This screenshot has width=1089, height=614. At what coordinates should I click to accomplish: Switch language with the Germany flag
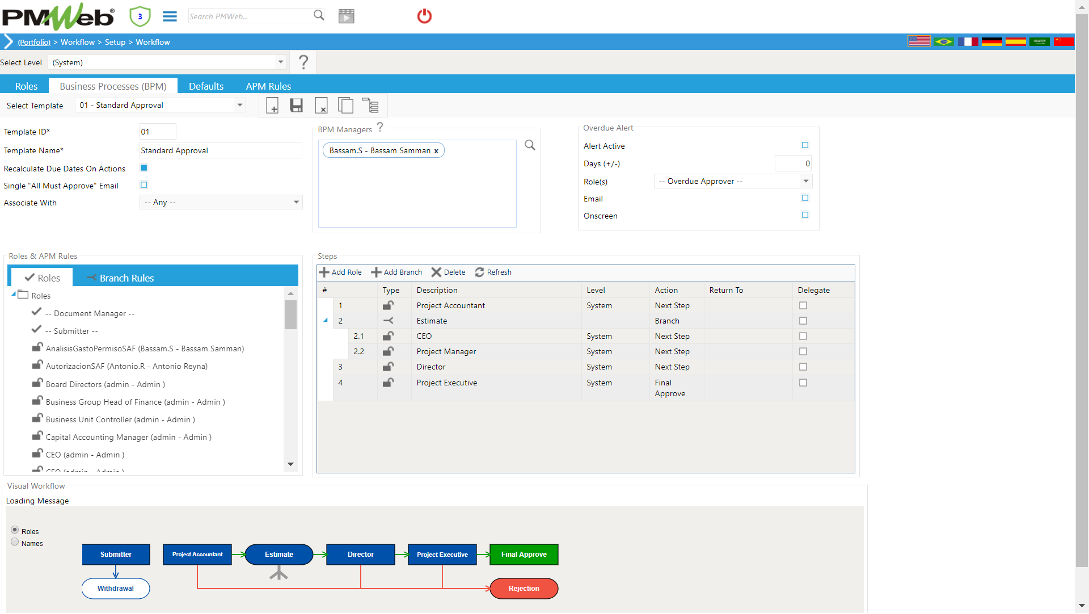tap(992, 42)
